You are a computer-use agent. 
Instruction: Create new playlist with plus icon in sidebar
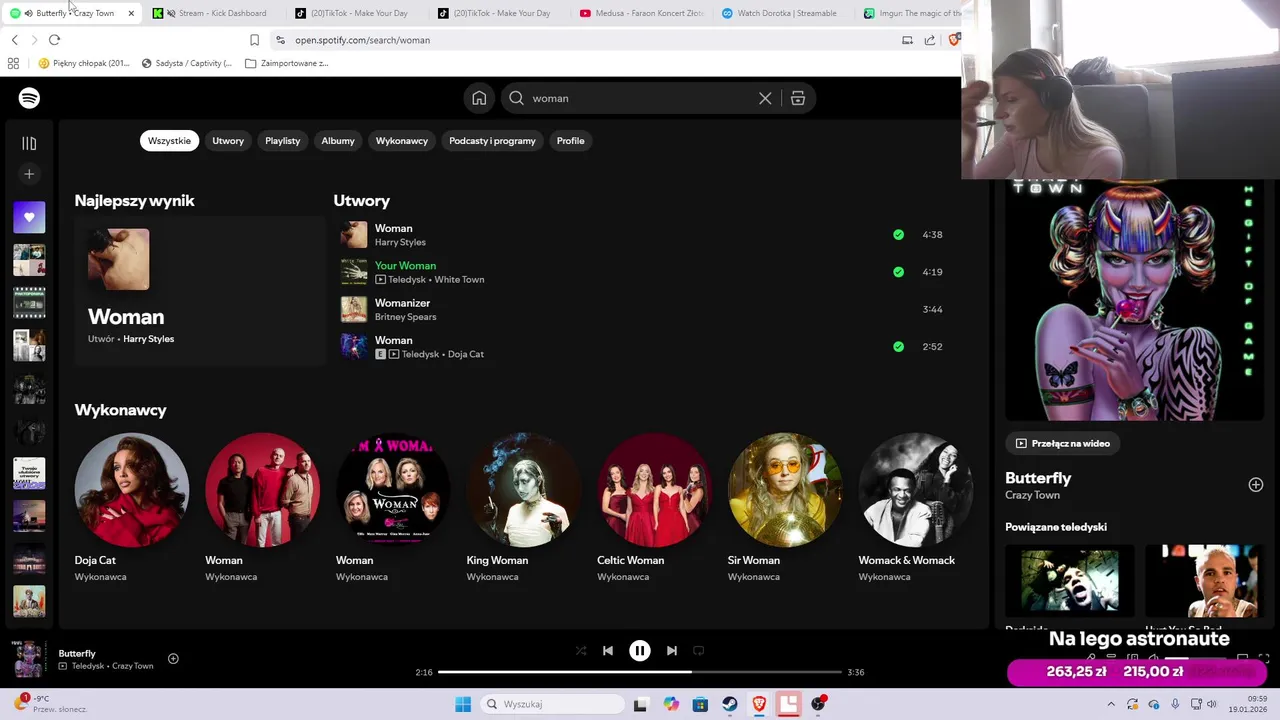29,174
